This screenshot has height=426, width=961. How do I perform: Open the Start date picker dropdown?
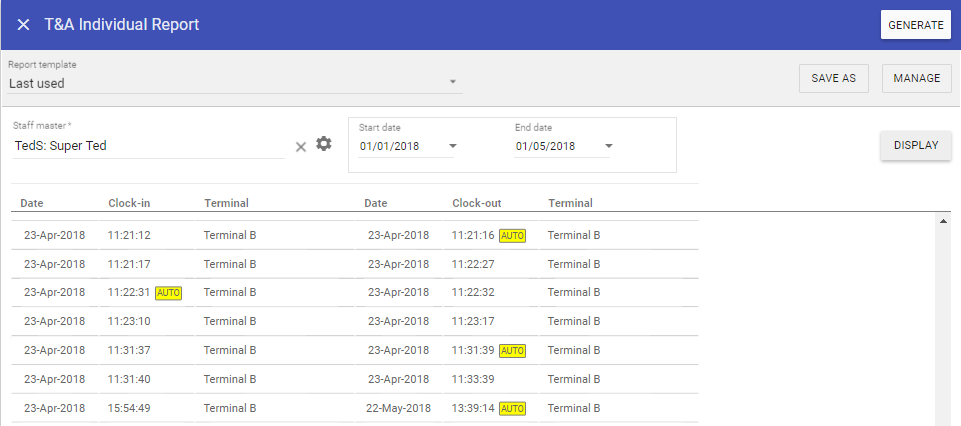coord(452,147)
